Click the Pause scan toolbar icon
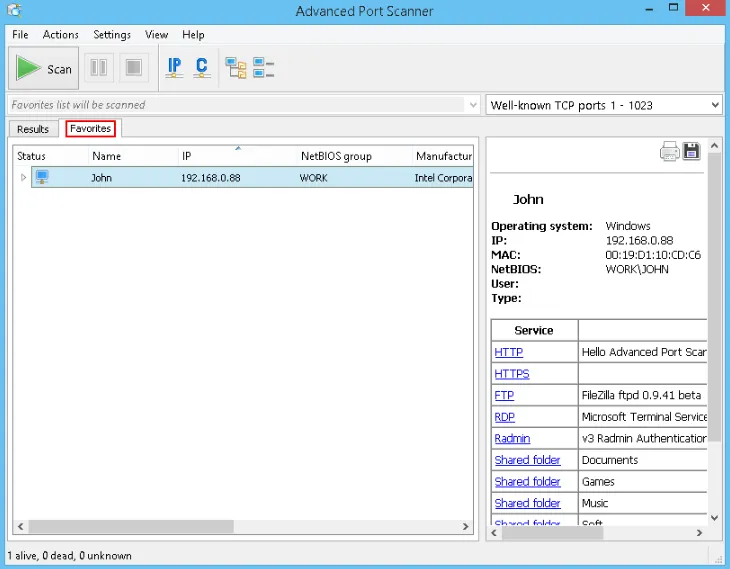Screen dimensions: 730x569 click(98, 68)
